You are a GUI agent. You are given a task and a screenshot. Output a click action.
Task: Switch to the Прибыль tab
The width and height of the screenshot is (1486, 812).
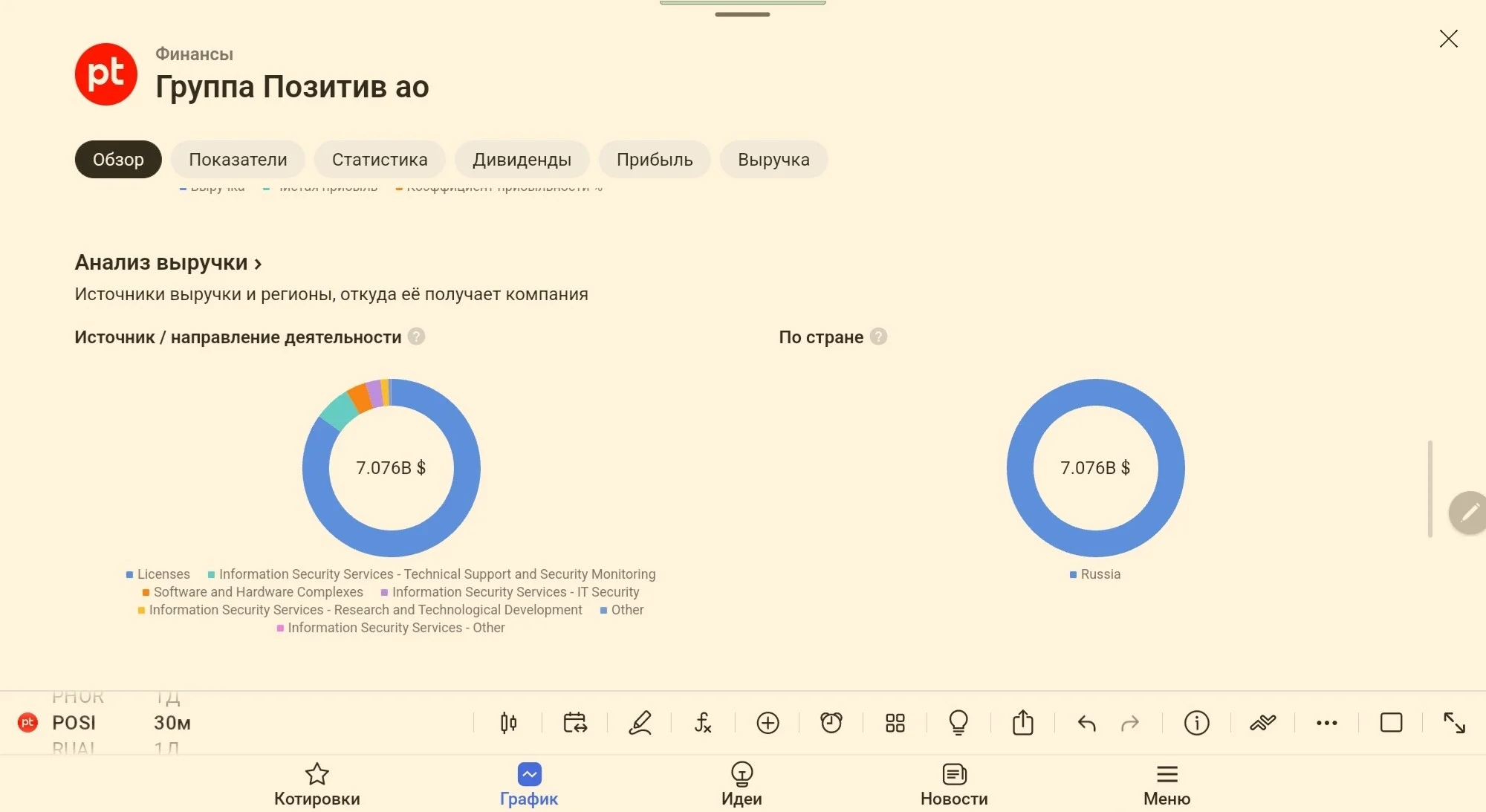pyautogui.click(x=655, y=160)
